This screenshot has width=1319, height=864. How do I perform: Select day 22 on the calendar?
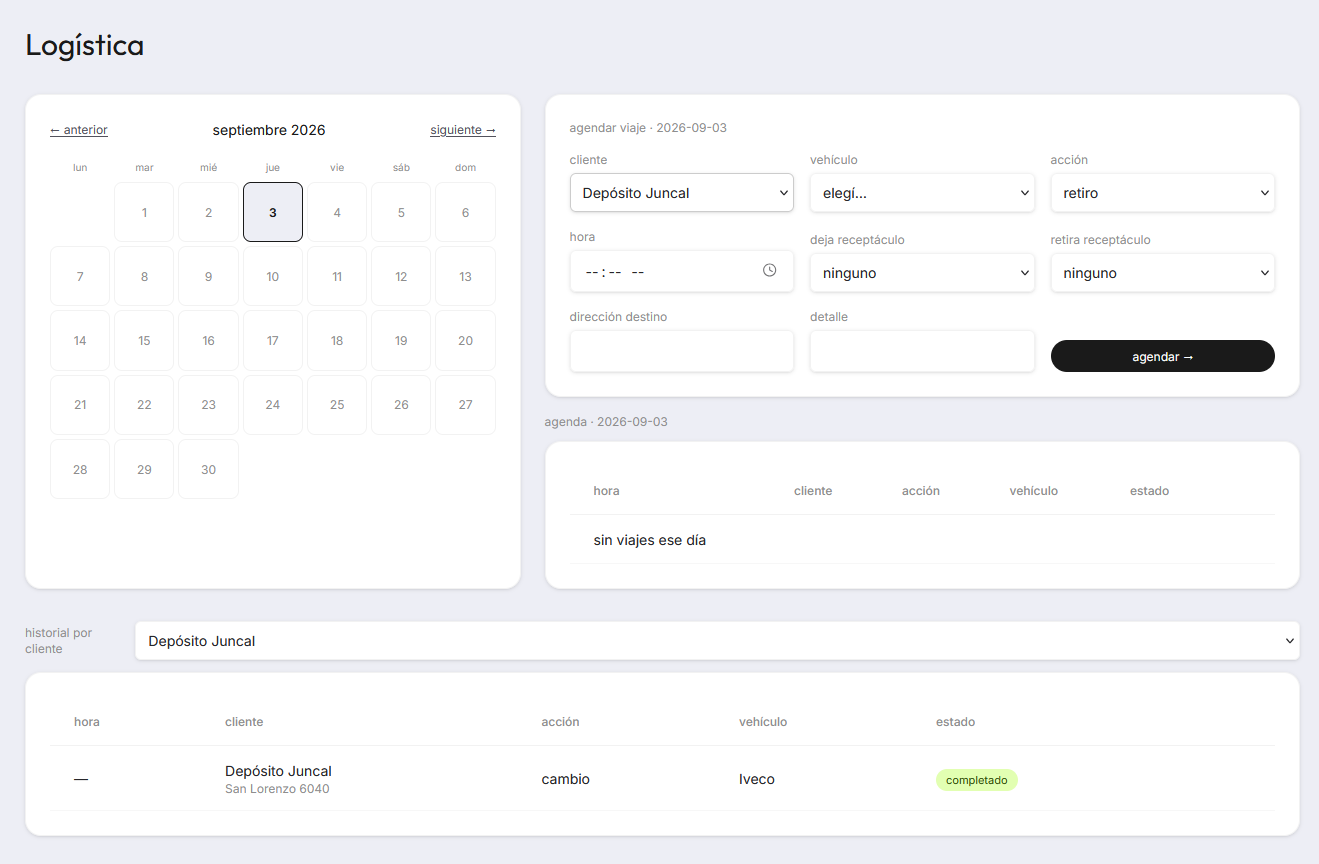pos(144,405)
